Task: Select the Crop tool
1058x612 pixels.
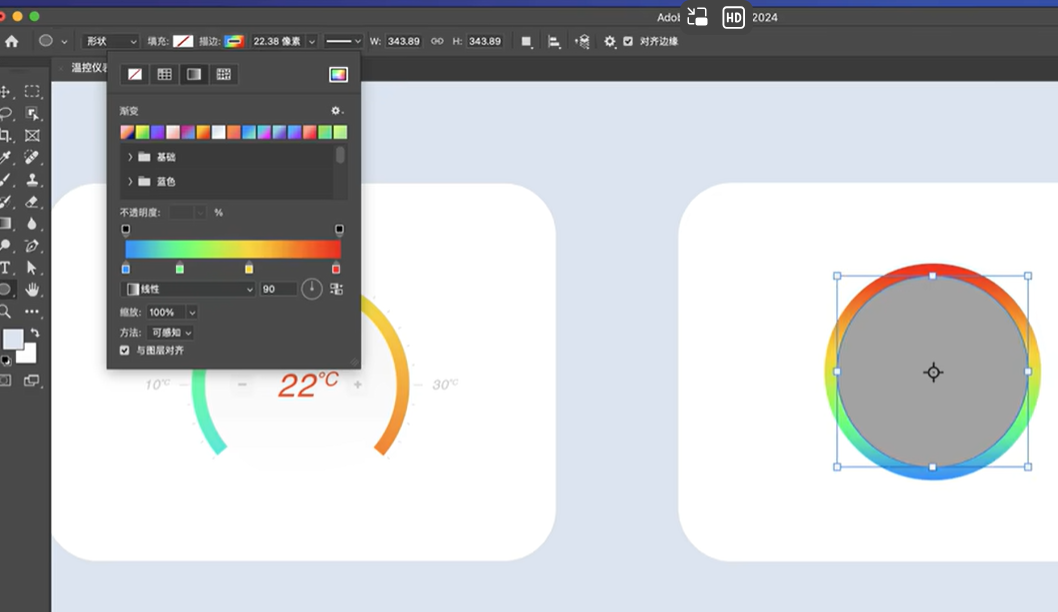Action: point(5,136)
